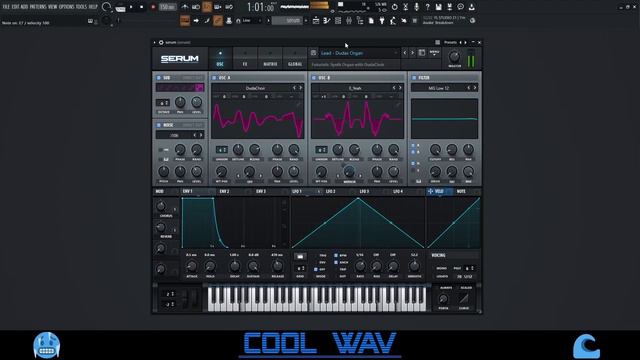
Task: Open the FILE menu in FL Studio
Action: 6,7
